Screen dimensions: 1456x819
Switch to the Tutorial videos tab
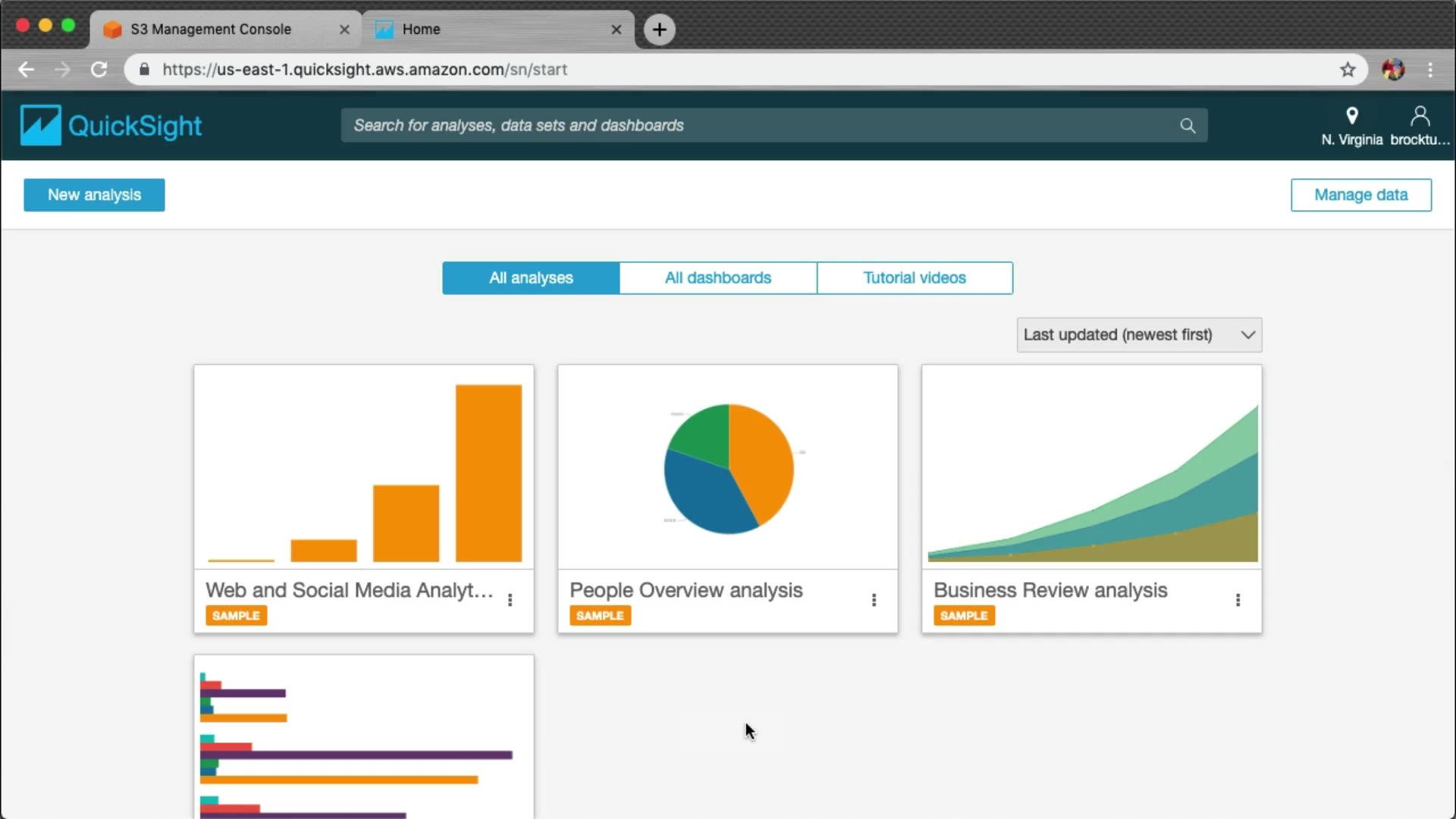914,278
